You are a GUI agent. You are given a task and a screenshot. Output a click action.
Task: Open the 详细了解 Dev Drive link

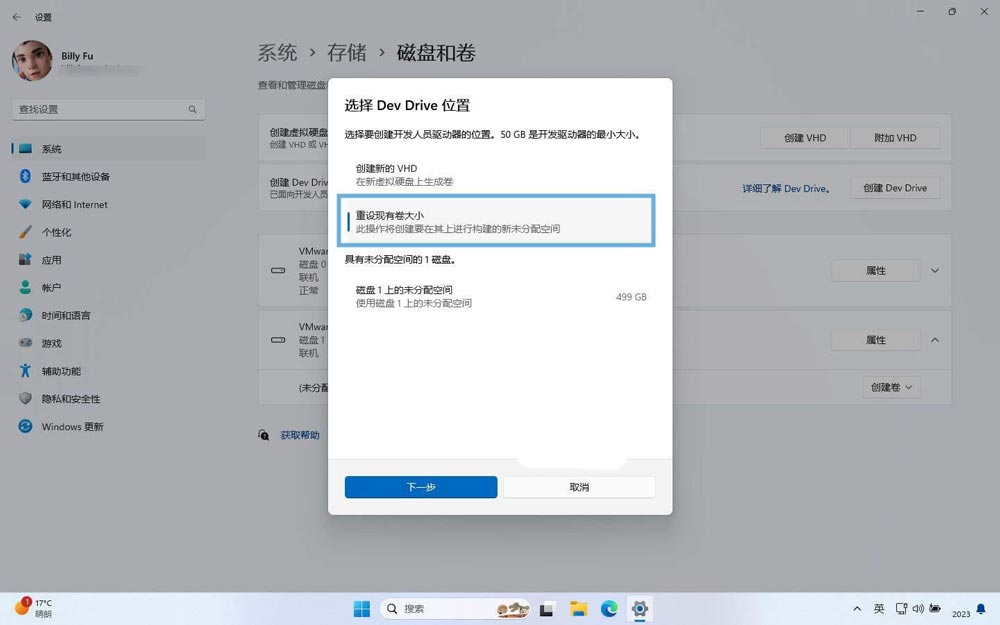pos(786,188)
